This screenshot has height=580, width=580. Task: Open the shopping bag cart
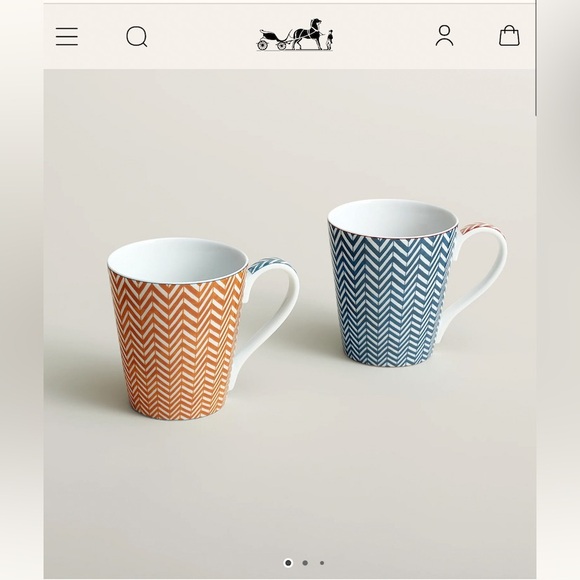pos(509,36)
